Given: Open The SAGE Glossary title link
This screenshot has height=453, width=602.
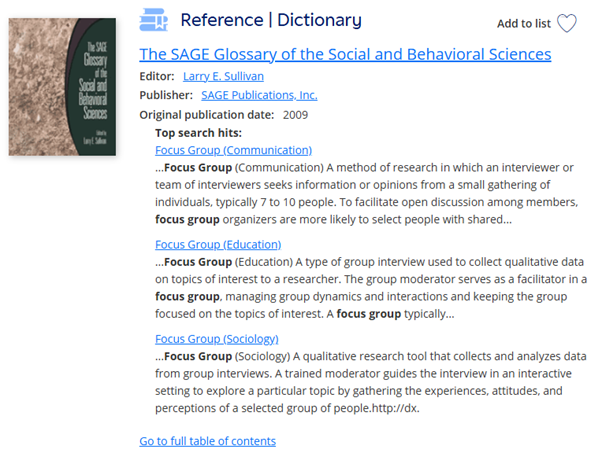Looking at the screenshot, I should pos(345,54).
